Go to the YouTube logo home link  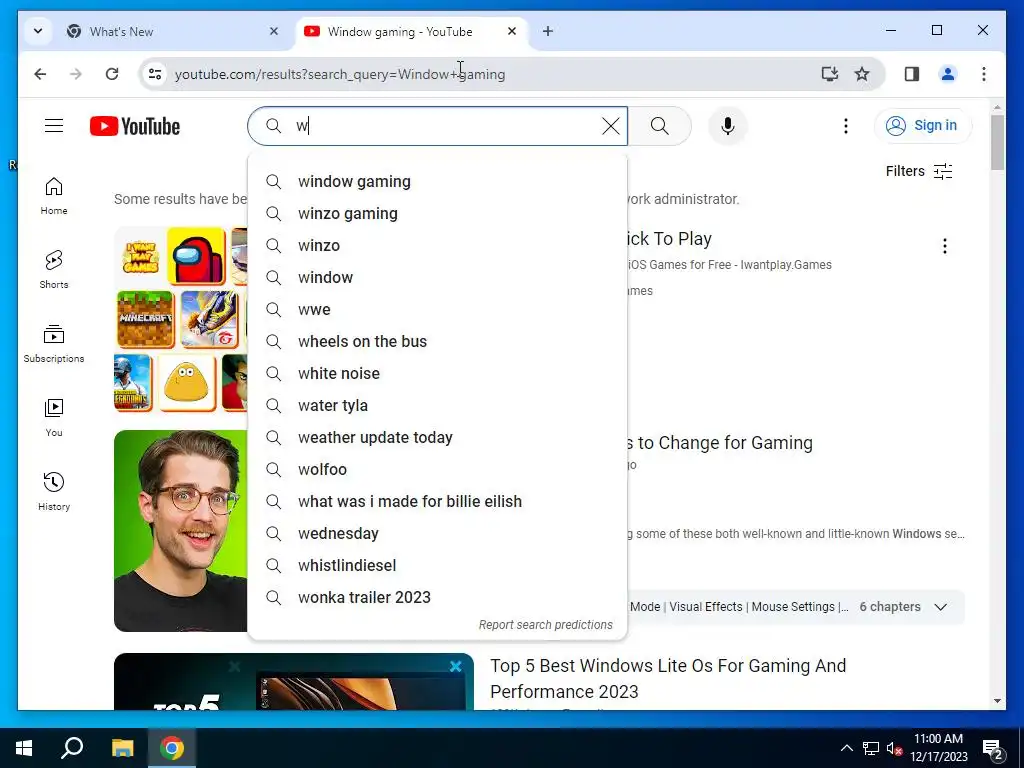(135, 126)
